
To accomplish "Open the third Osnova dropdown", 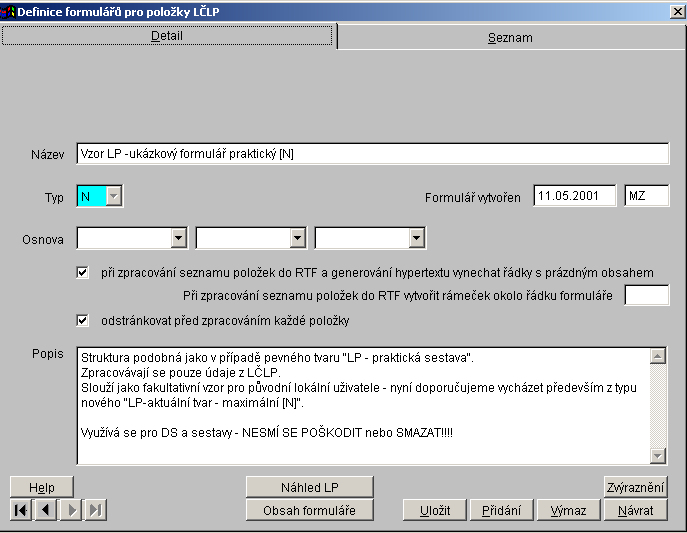I will click(416, 238).
